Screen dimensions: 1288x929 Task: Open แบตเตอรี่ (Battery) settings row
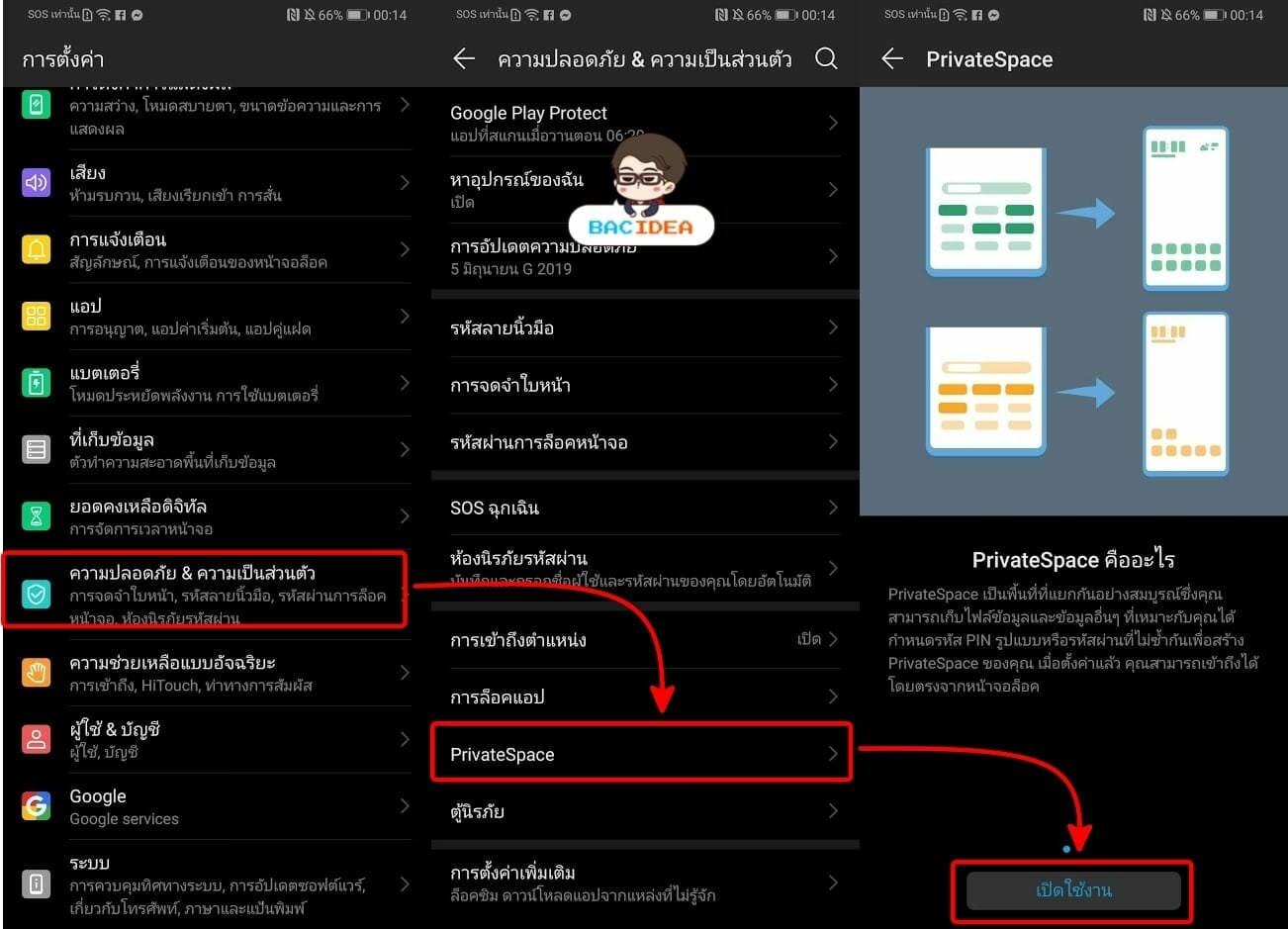(216, 383)
